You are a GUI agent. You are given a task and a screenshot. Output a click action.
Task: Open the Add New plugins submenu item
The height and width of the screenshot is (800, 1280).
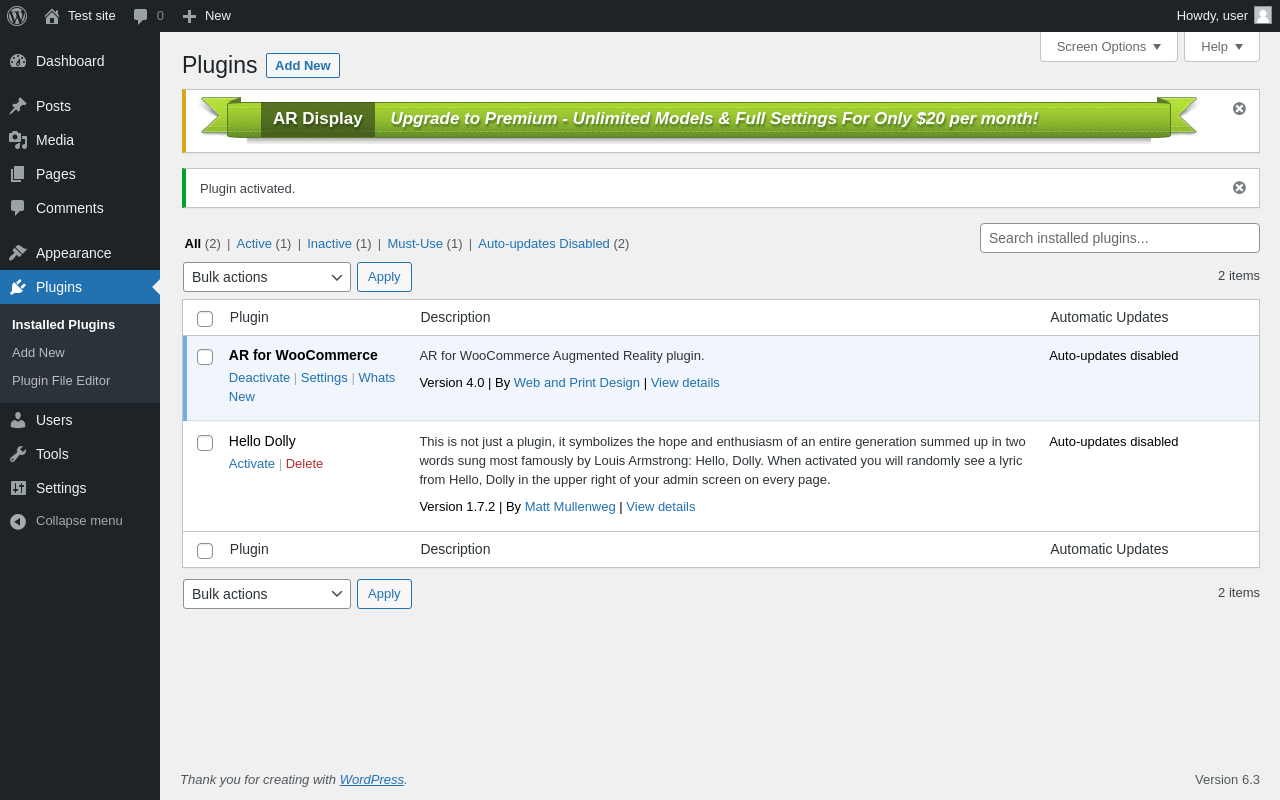coord(38,352)
